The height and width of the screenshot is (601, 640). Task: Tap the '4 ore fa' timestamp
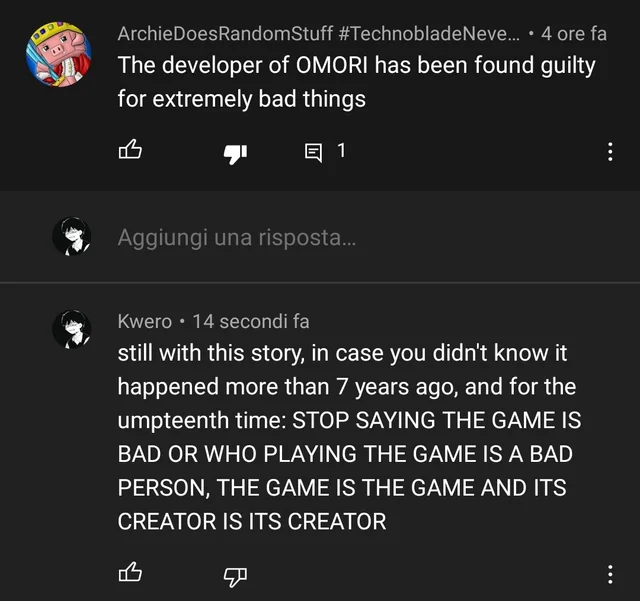573,34
